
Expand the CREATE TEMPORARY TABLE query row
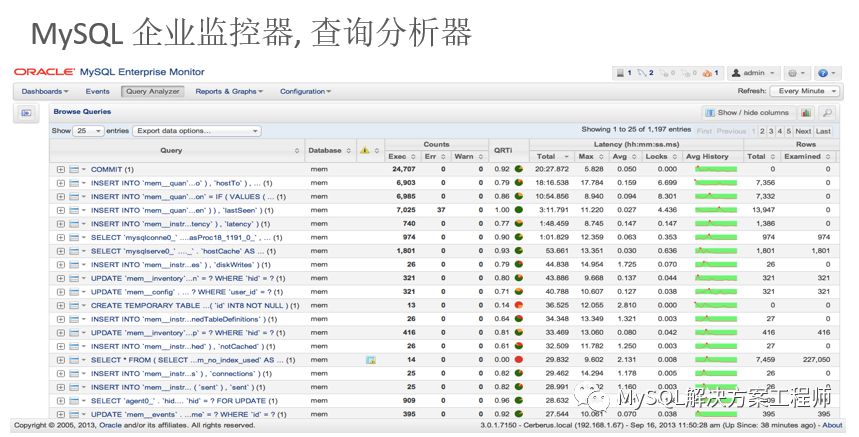[x=61, y=306]
